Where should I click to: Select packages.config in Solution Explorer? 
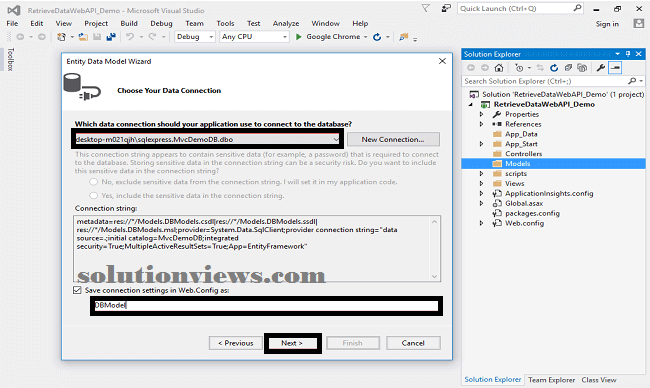(532, 213)
